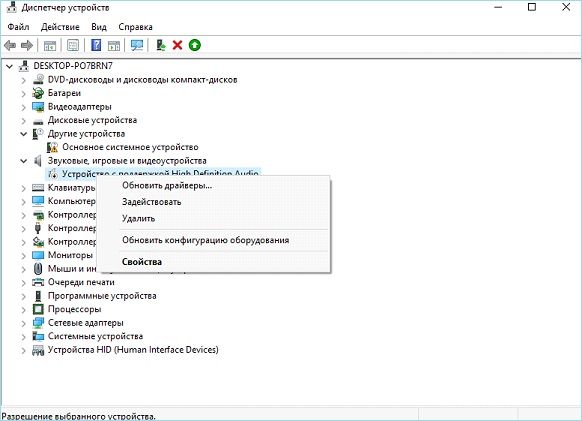Image resolution: width=582 pixels, height=421 pixels.
Task: Open the blue question-mark Help icon
Action: pyautogui.click(x=96, y=45)
